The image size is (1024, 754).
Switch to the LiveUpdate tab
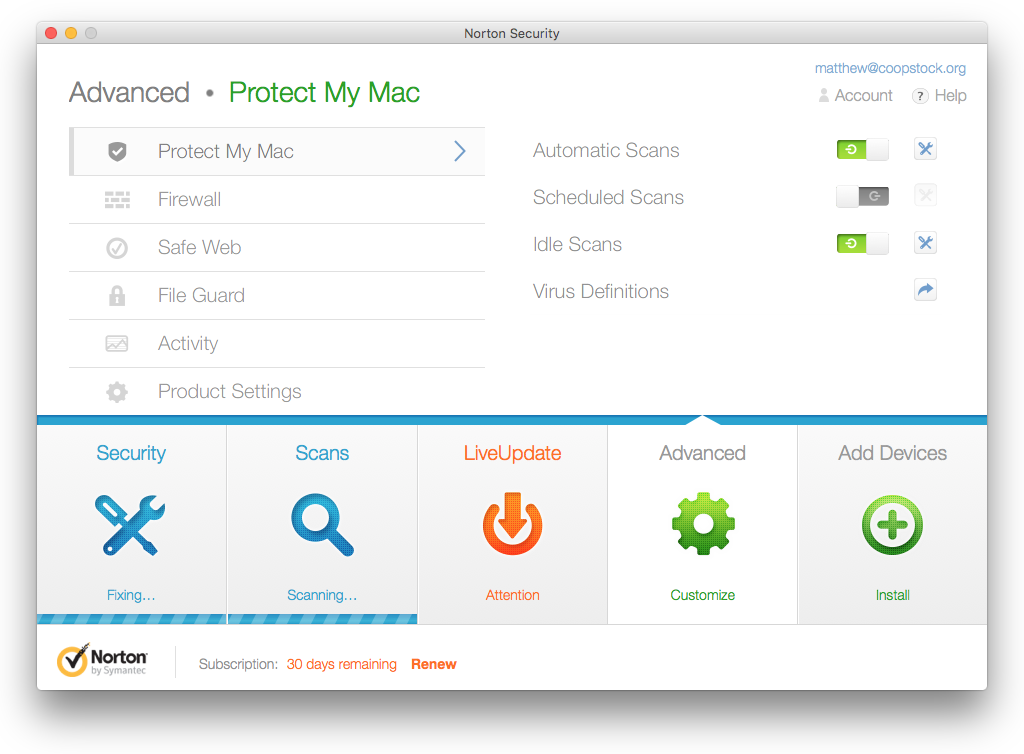pos(513,525)
